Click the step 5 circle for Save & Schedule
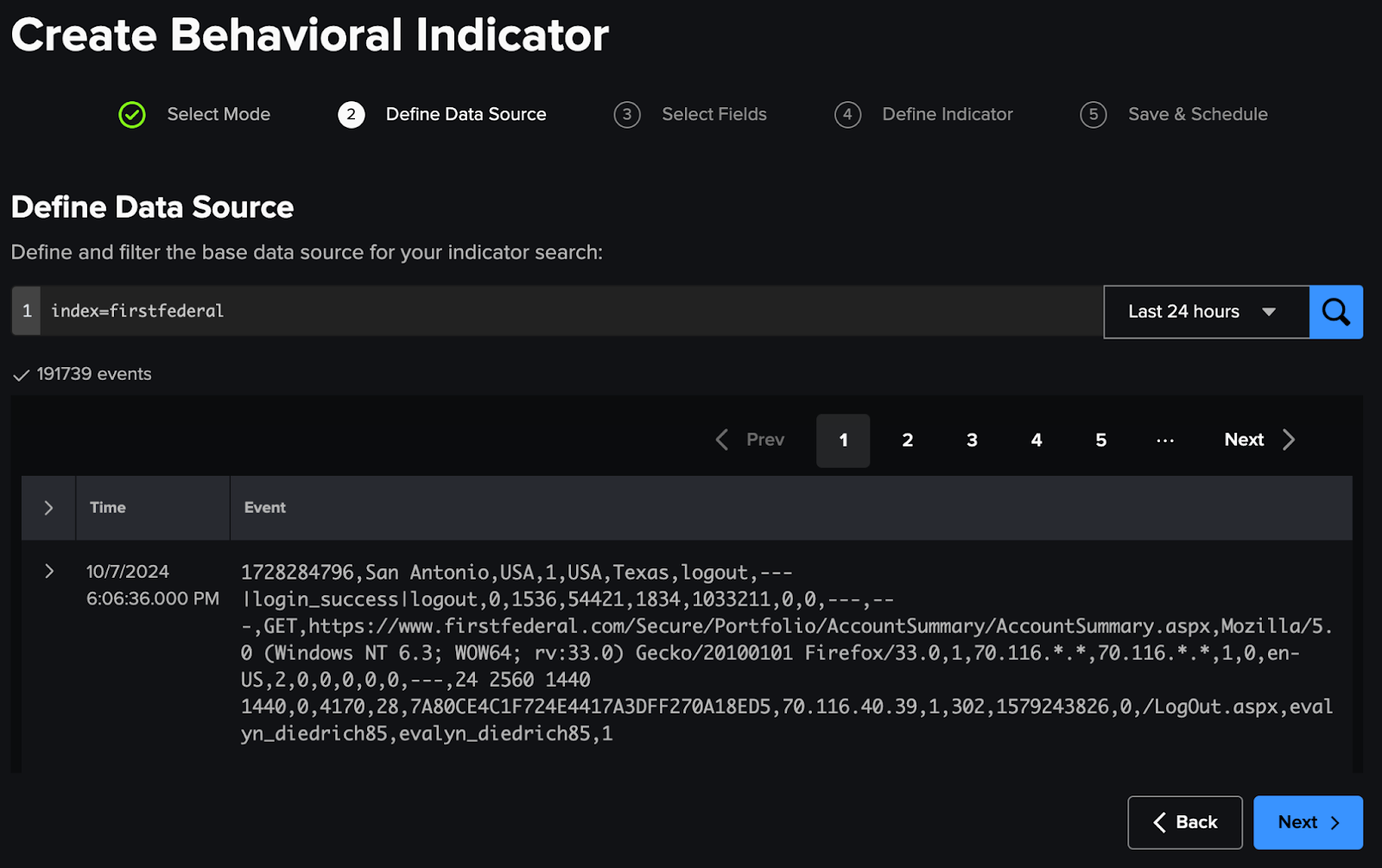The width and height of the screenshot is (1382, 868). point(1093,114)
